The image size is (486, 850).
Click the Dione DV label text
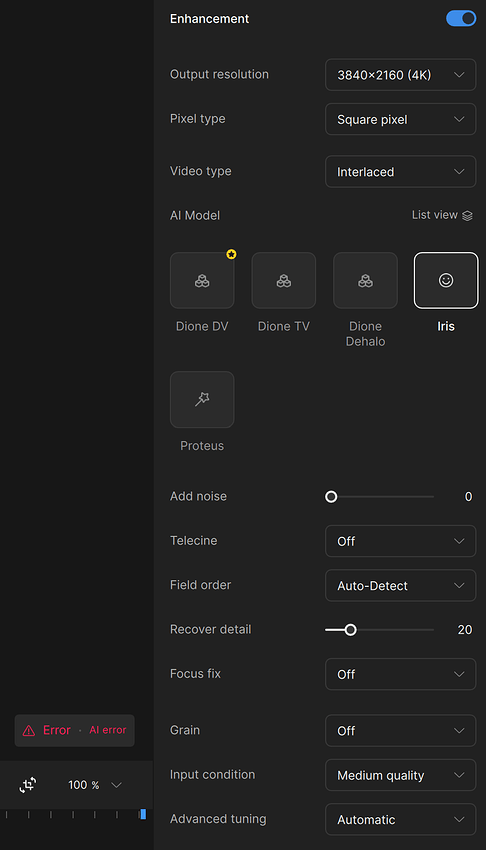click(202, 326)
